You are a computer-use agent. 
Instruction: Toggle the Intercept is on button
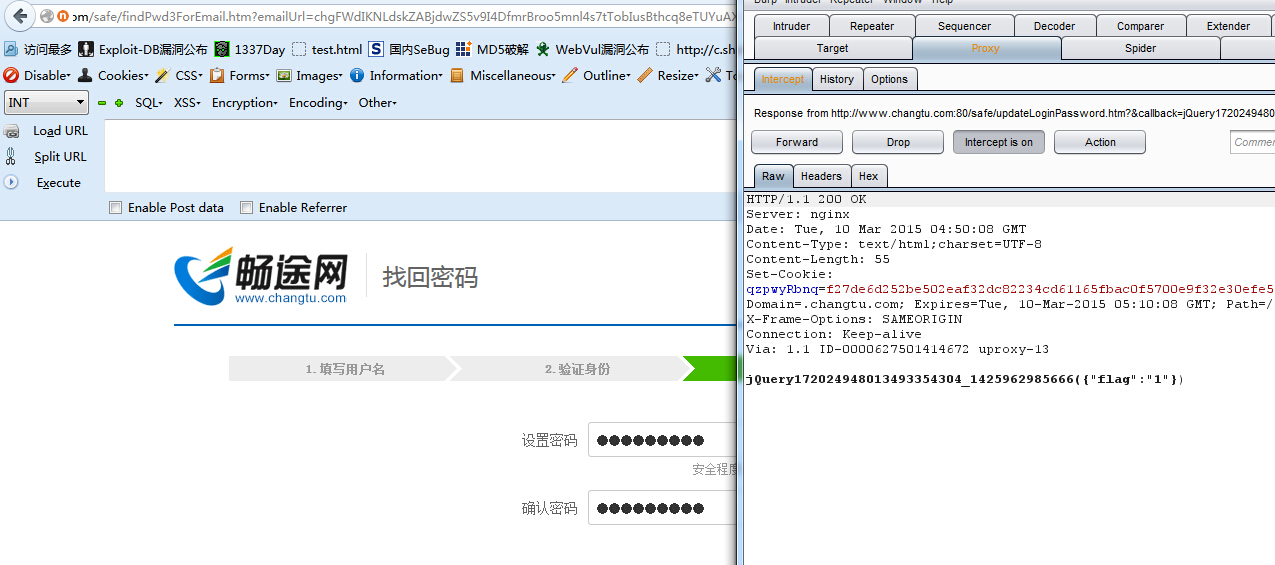pos(999,142)
